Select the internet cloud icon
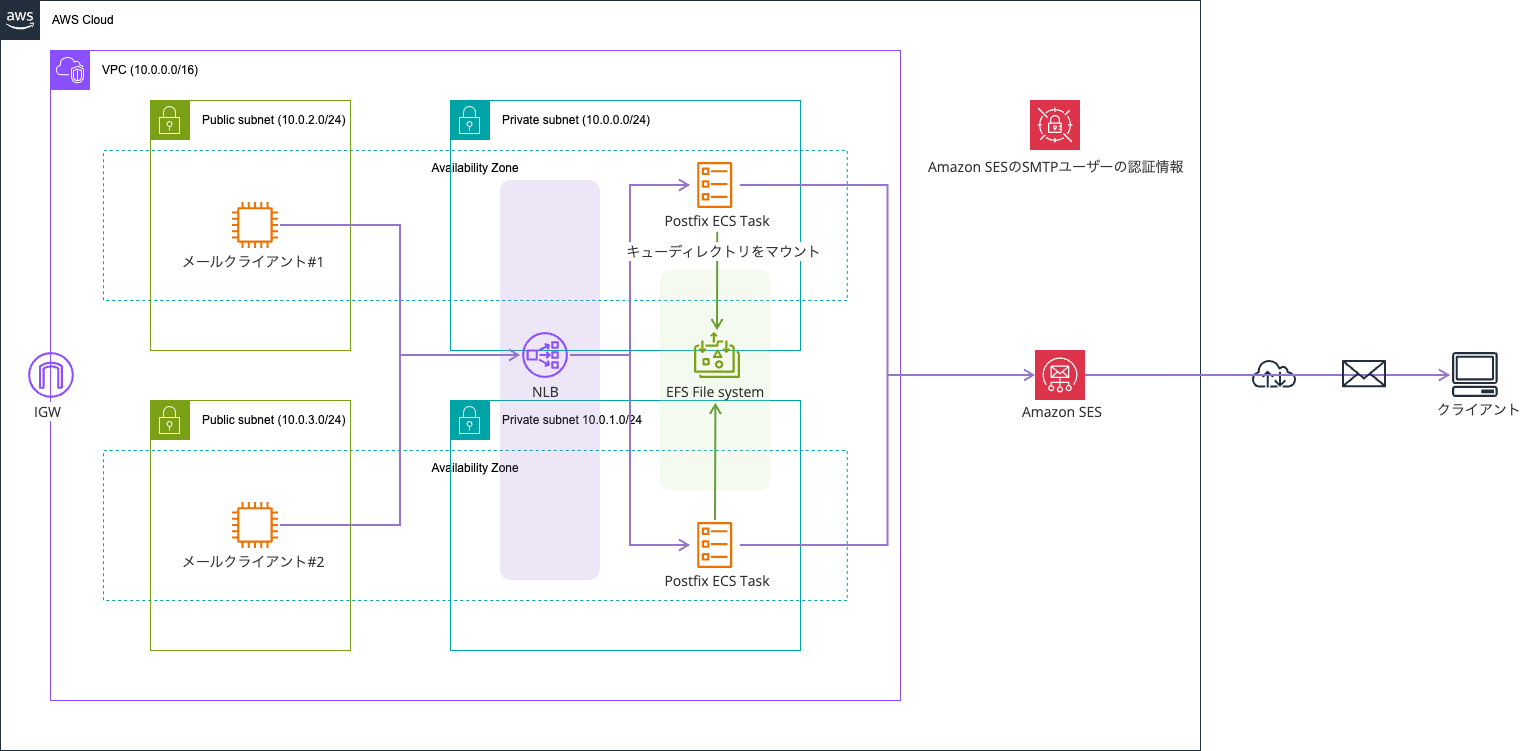Screen dimensions: 1523x751 tap(1274, 375)
